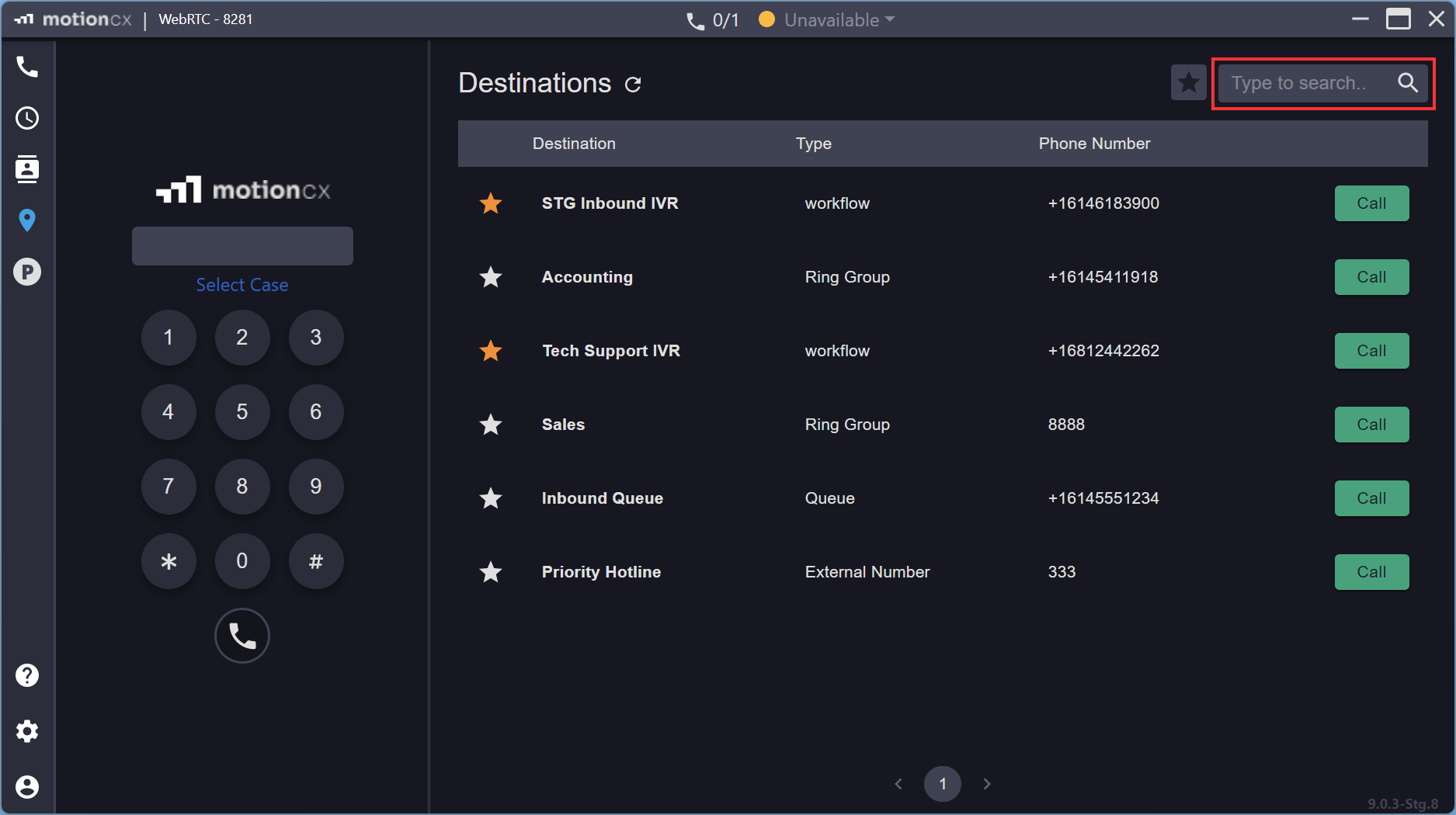Click the magnifier search icon

pyautogui.click(x=1408, y=82)
